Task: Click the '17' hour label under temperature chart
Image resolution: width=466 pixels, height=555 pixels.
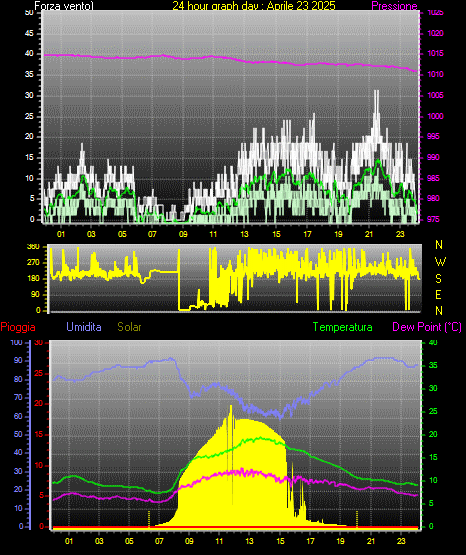Action: [310, 541]
